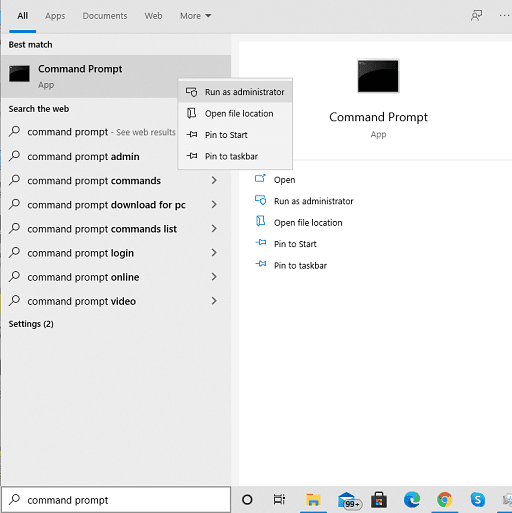
Task: Select 'command prompt online' suggestion text
Action: [x=83, y=277]
